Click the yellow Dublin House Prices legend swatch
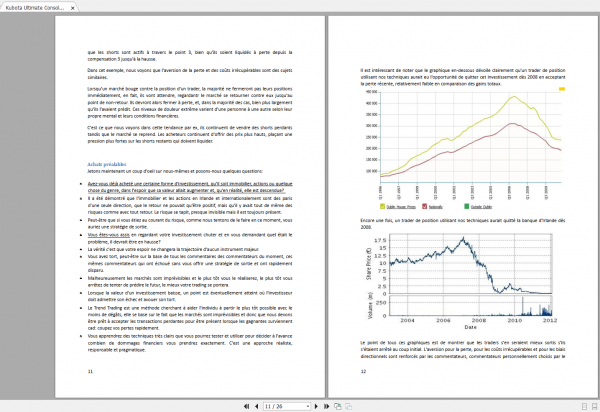 [x=382, y=207]
